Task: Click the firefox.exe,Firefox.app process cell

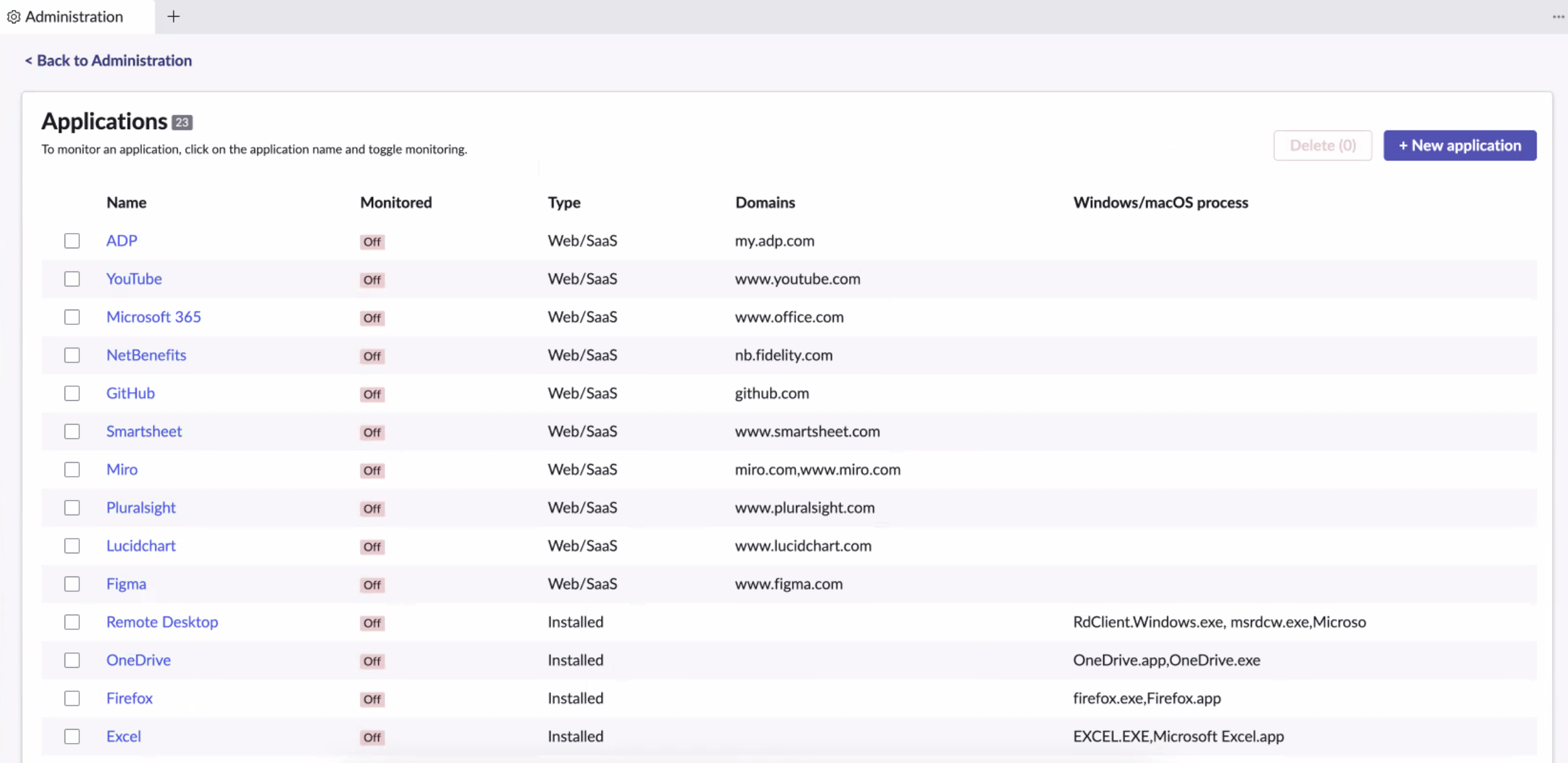Action: (x=1146, y=698)
